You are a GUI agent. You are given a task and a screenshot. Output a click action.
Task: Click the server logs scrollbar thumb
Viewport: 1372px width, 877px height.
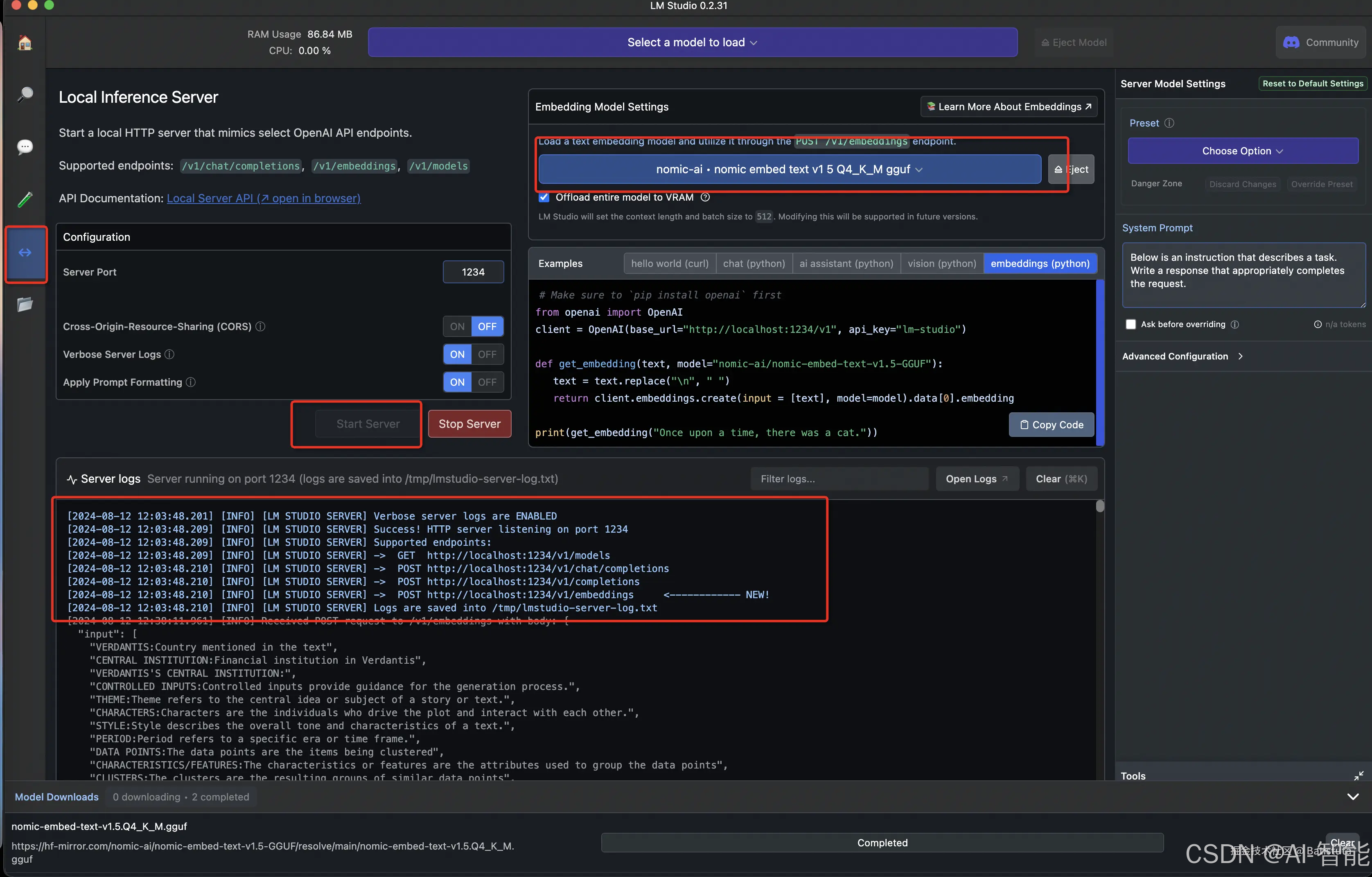pos(1100,506)
